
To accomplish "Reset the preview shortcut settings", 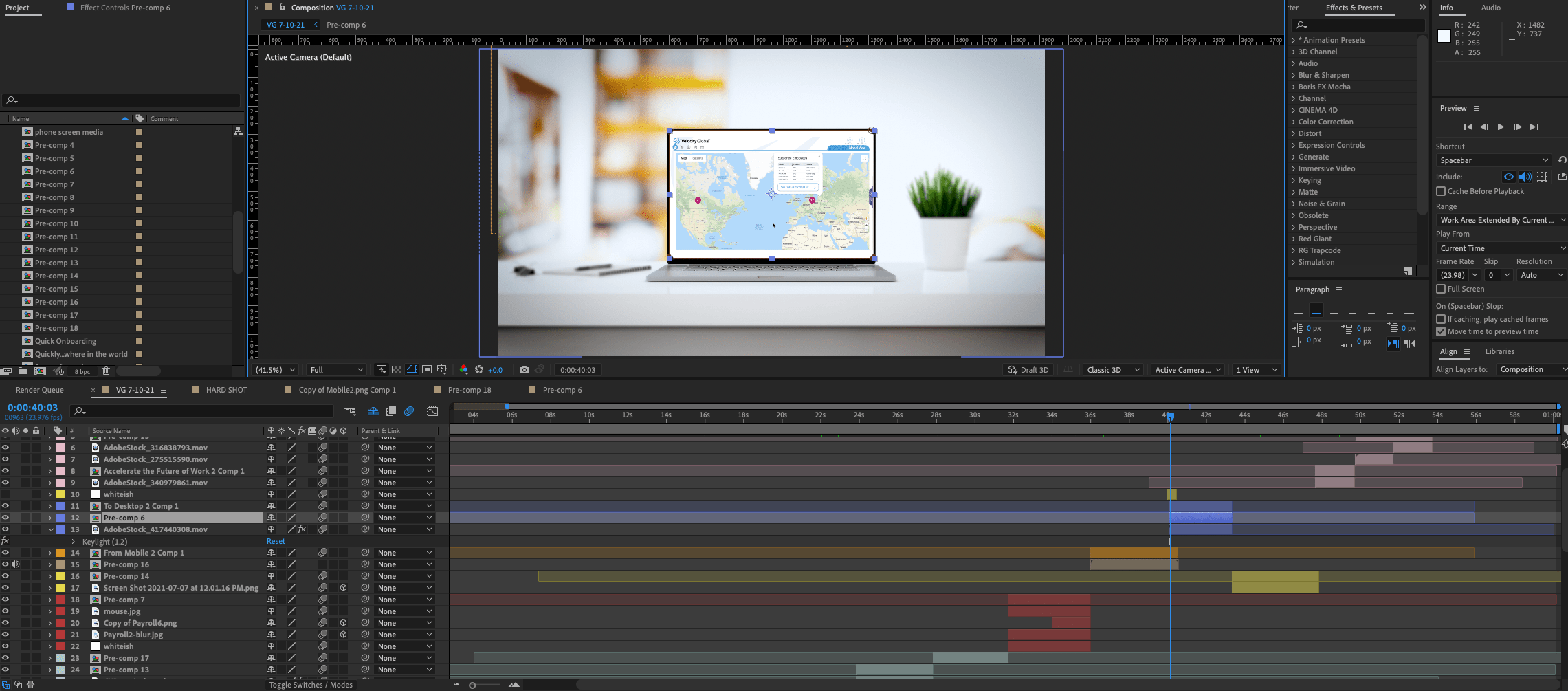I will (x=1562, y=160).
